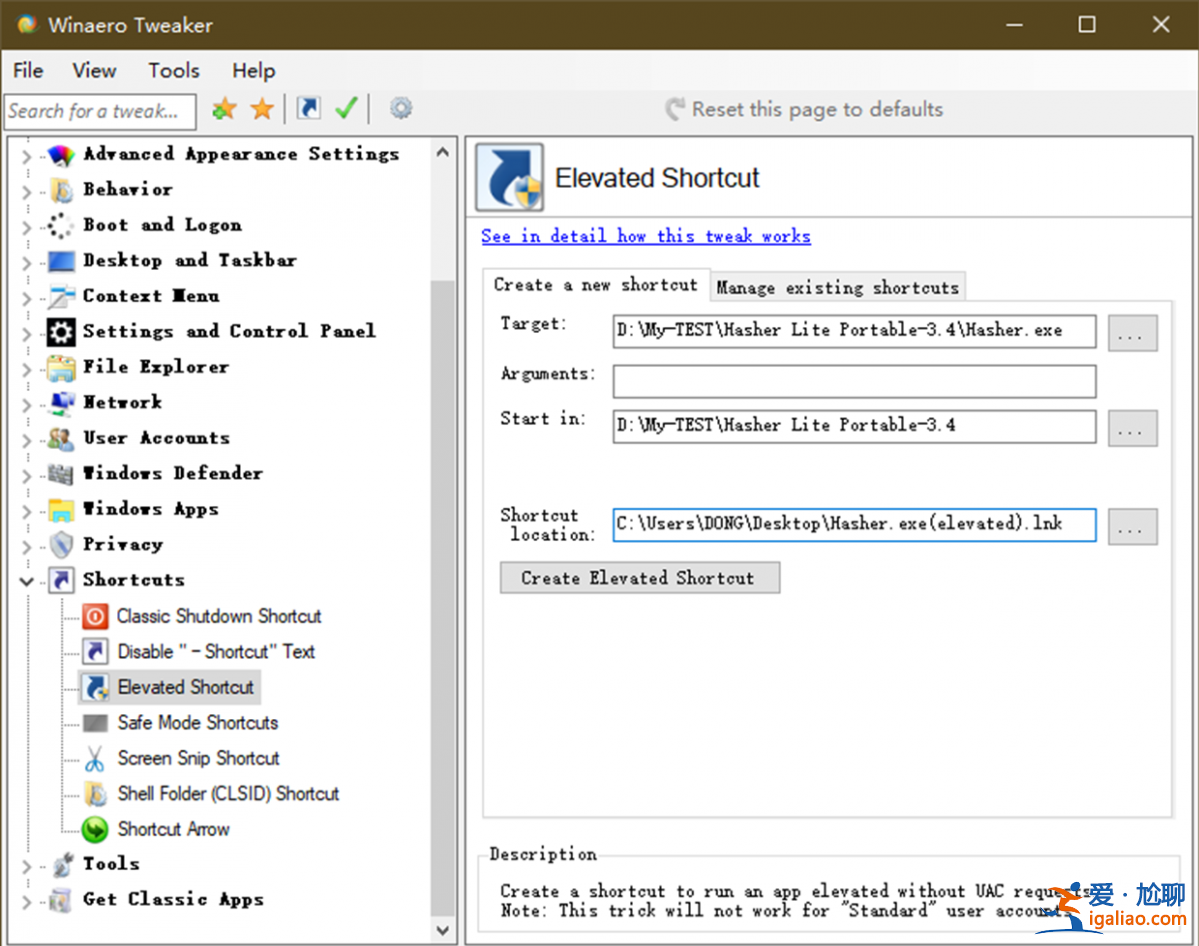Expand the Context Menu category
Screen dimensions: 1199x946
click(26, 297)
